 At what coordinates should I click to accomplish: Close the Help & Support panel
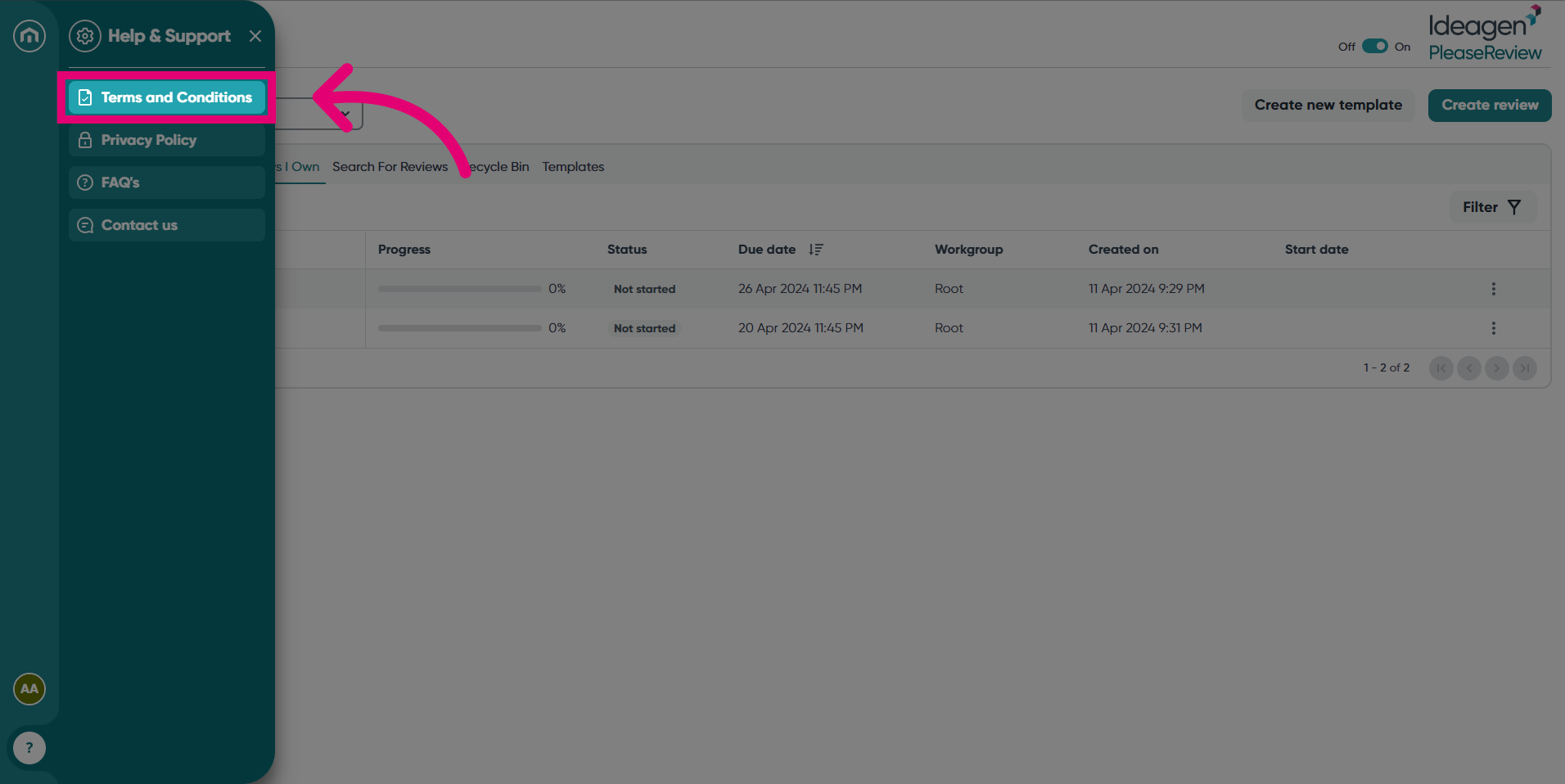[255, 36]
